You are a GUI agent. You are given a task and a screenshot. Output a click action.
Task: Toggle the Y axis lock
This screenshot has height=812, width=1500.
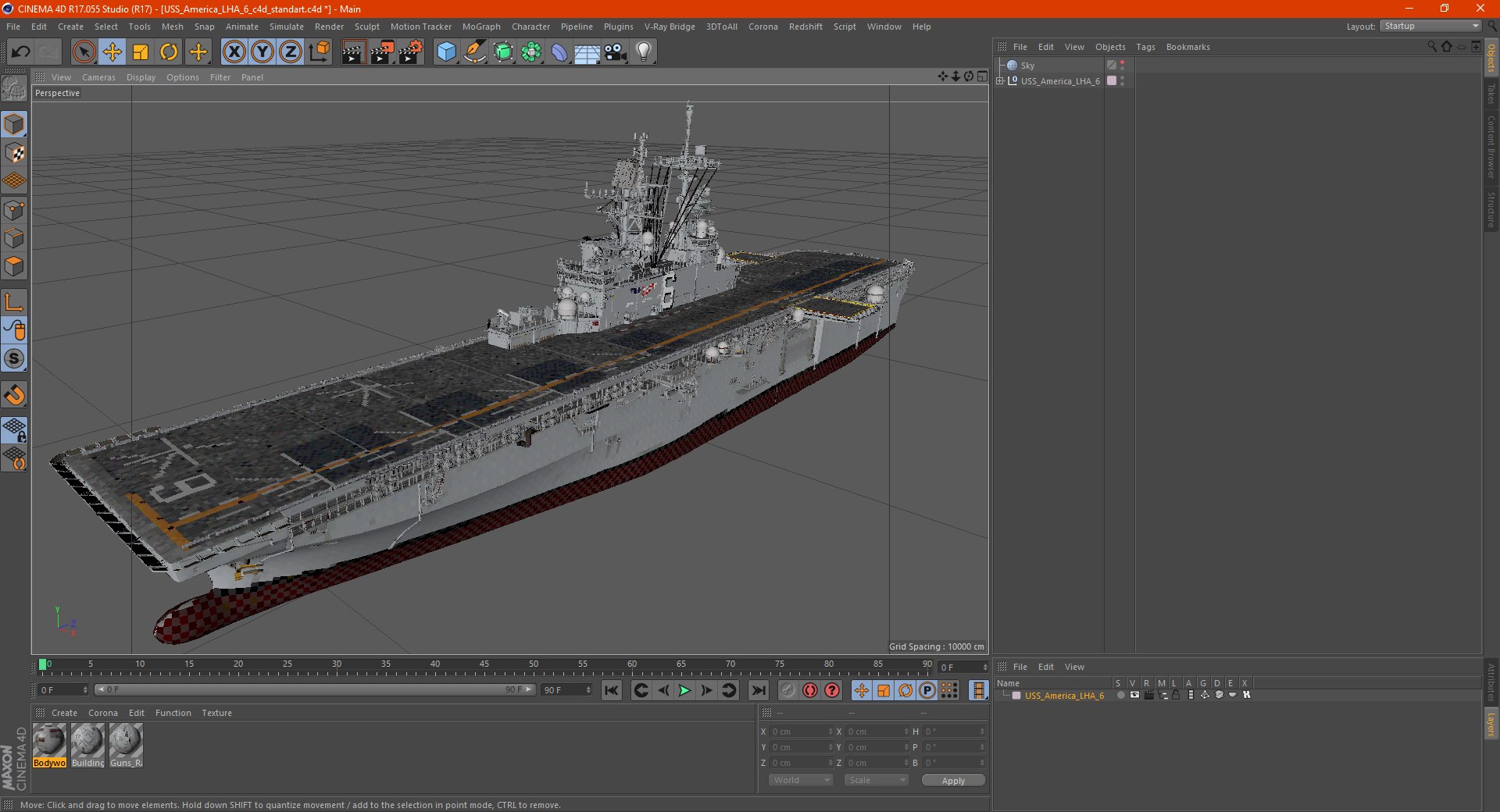262,52
